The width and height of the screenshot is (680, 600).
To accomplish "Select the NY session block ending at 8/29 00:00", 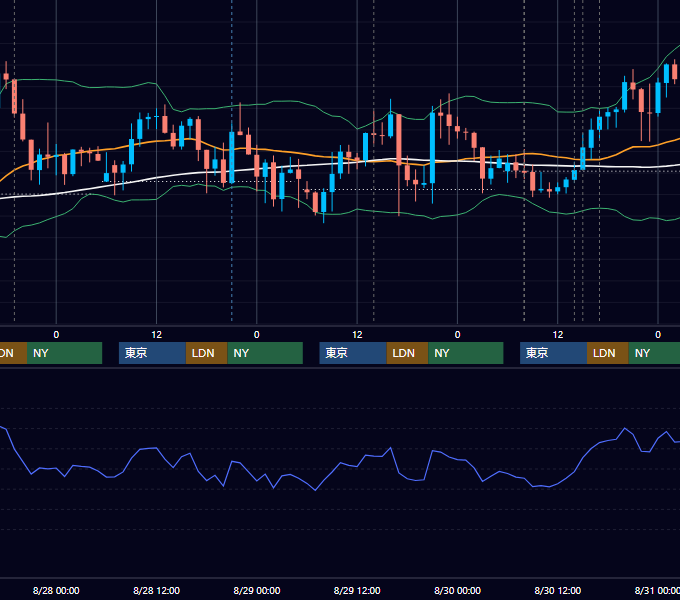I will [265, 353].
